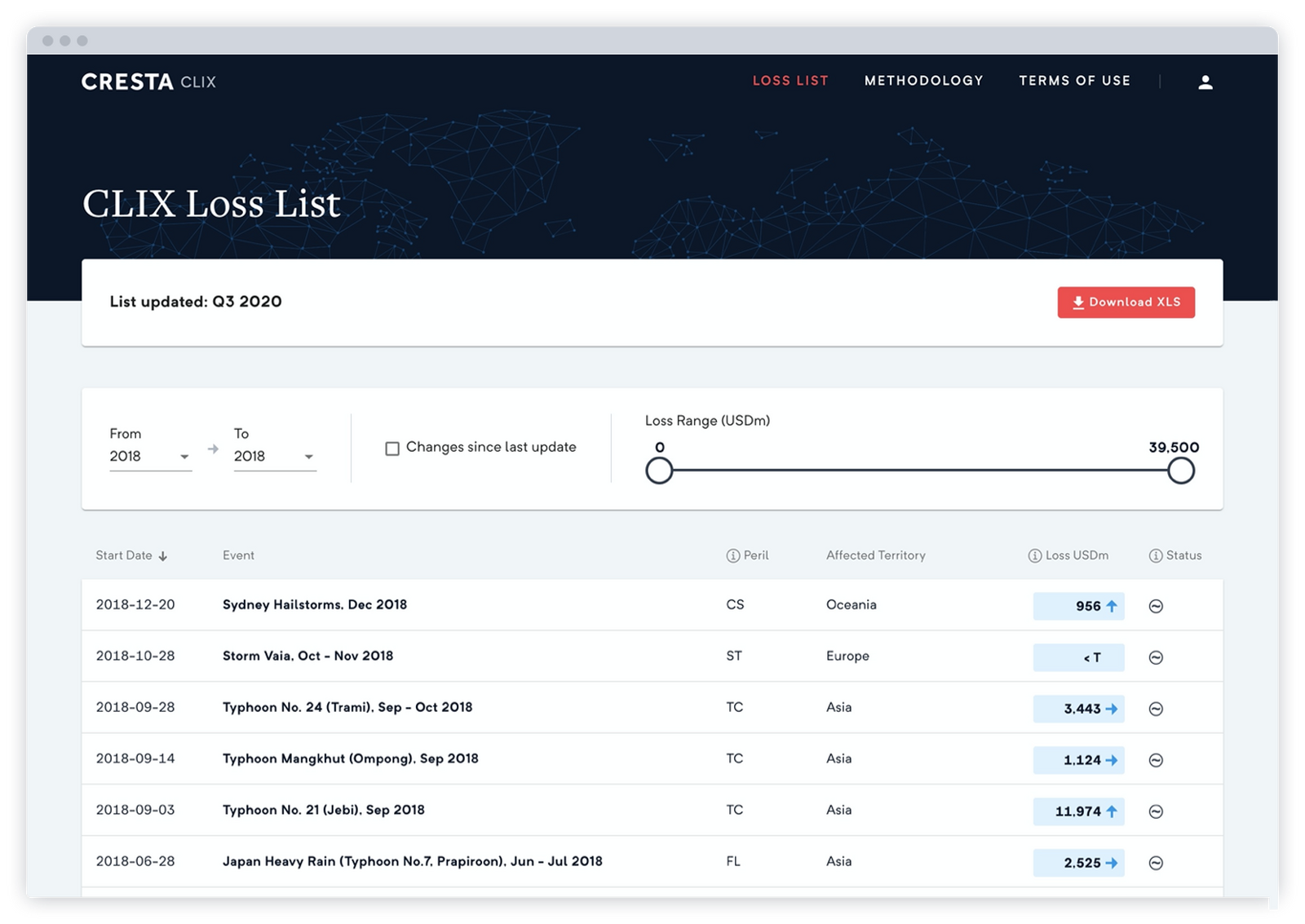Go to Loss List nav item

coord(790,81)
